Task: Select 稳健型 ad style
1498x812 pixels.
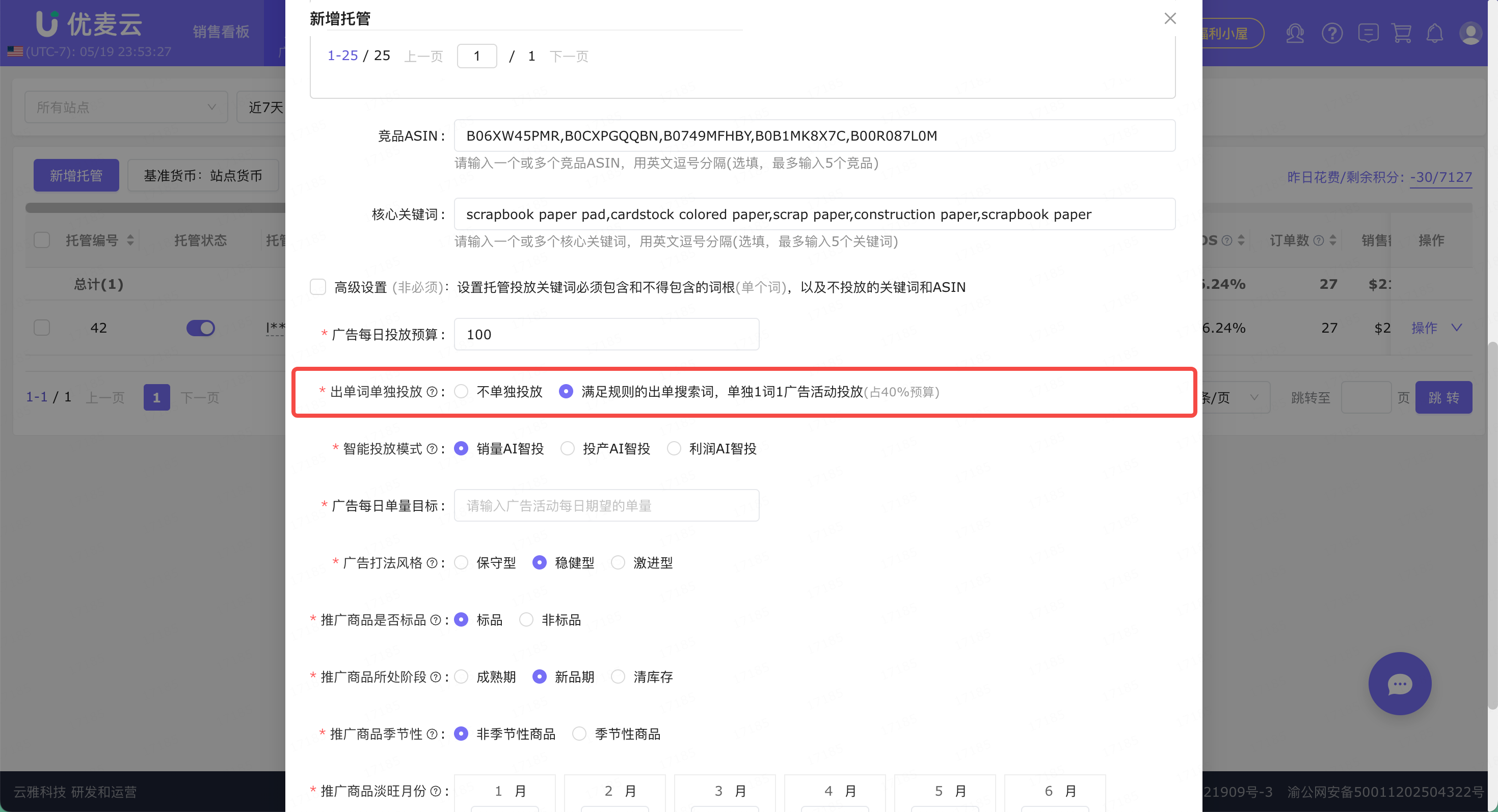Action: pyautogui.click(x=540, y=563)
